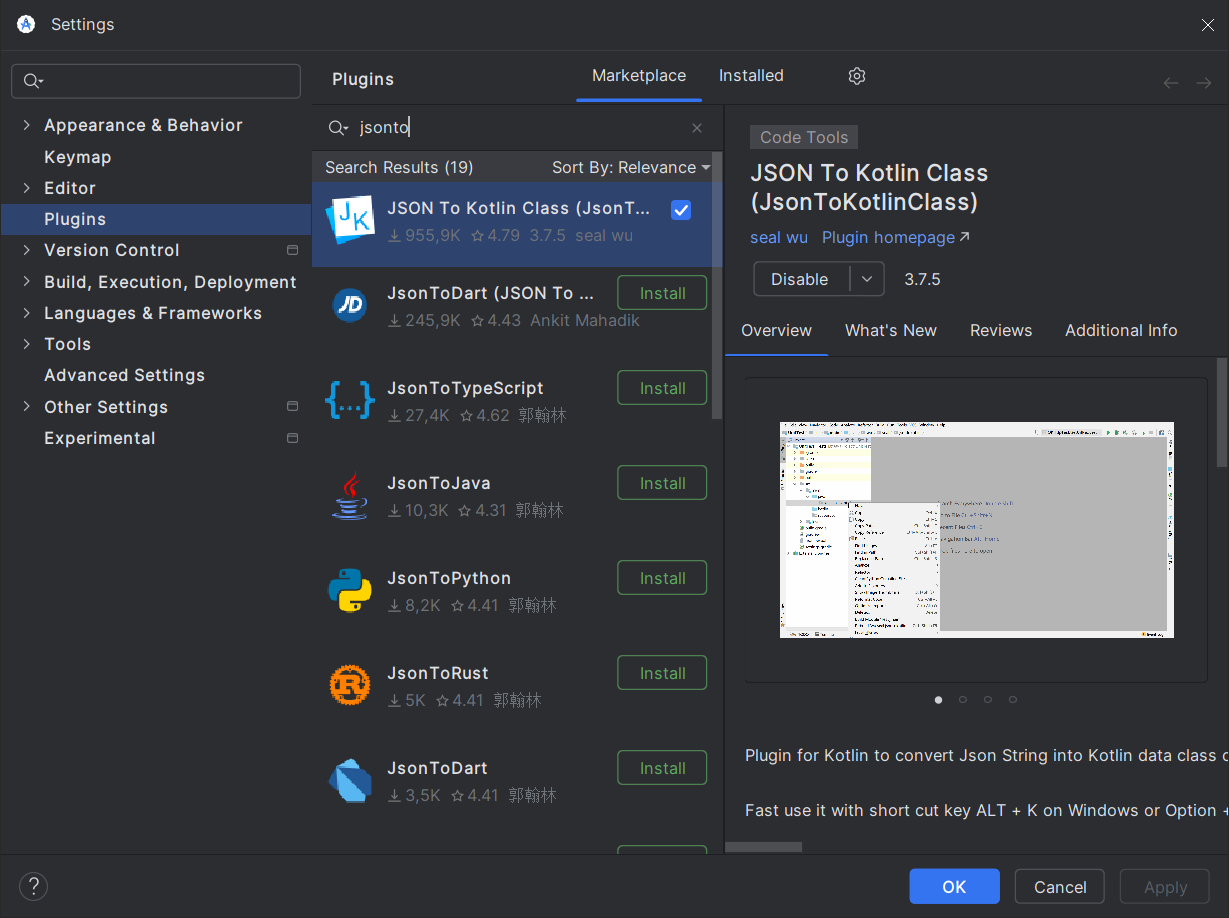Viewport: 1229px width, 918px height.
Task: Navigate forward with right arrow
Action: pos(1204,83)
